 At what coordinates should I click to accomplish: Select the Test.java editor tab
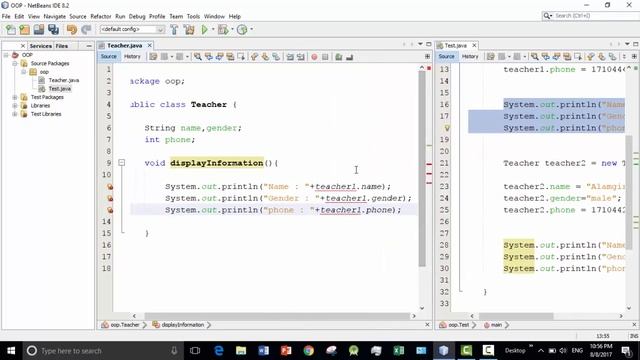point(456,45)
